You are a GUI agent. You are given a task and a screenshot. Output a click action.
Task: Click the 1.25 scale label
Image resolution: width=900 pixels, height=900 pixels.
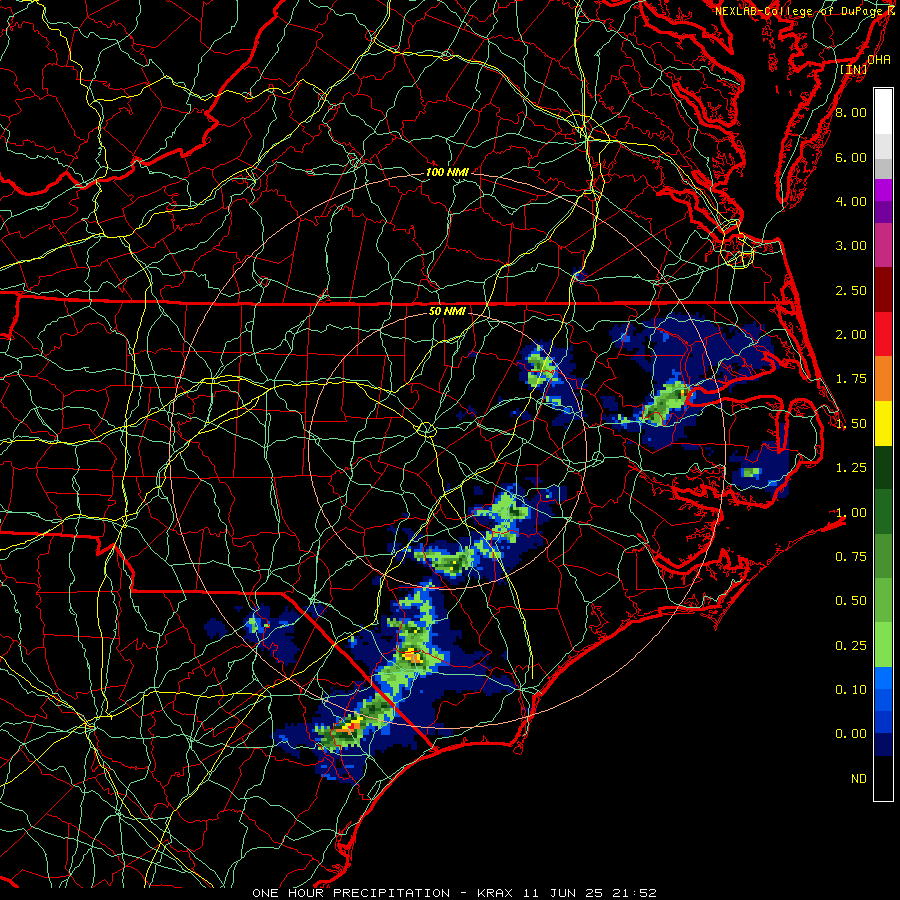pos(851,468)
